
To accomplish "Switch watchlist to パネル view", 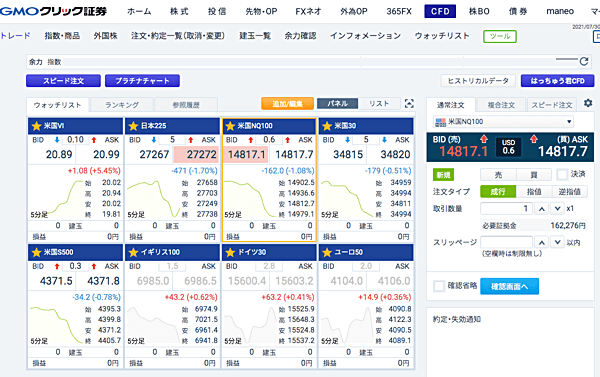I will point(338,103).
